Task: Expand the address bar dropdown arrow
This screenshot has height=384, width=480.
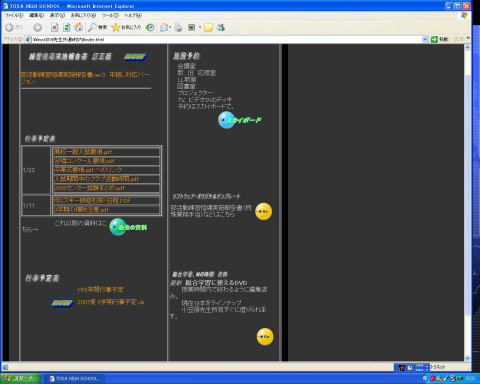Action: click(x=425, y=39)
